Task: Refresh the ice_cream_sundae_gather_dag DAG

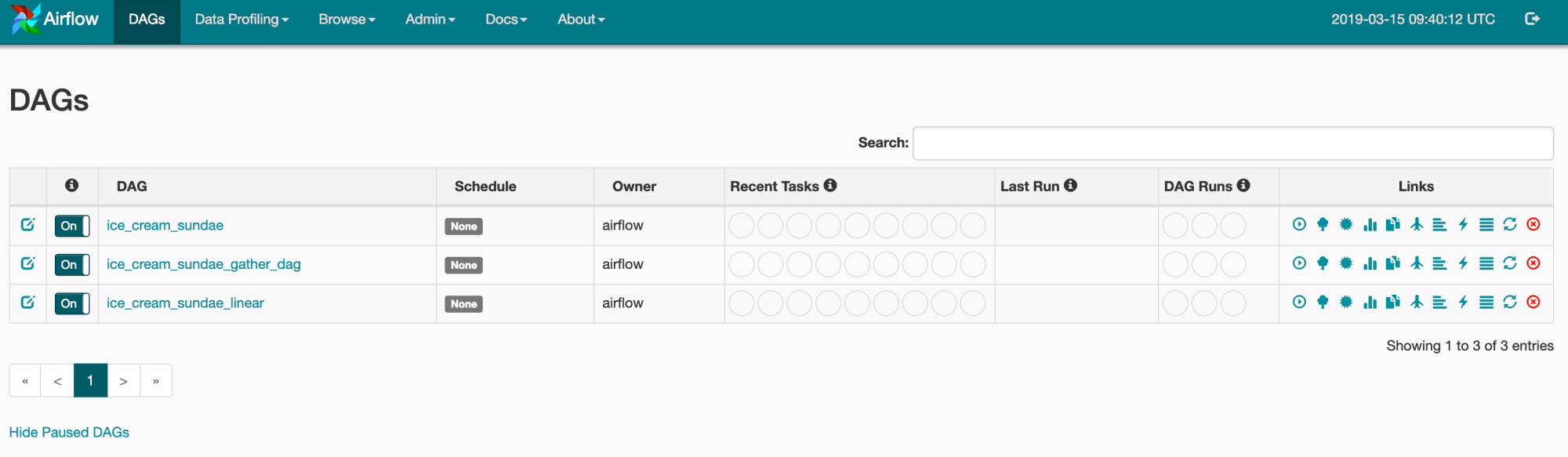Action: (1510, 263)
